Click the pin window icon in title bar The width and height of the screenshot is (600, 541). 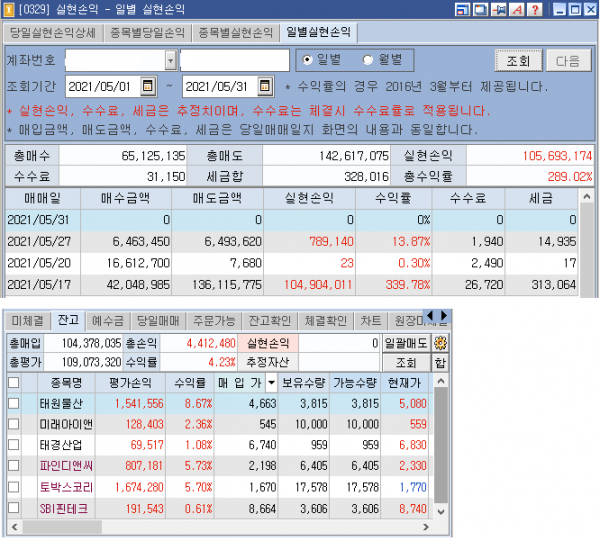(x=499, y=9)
